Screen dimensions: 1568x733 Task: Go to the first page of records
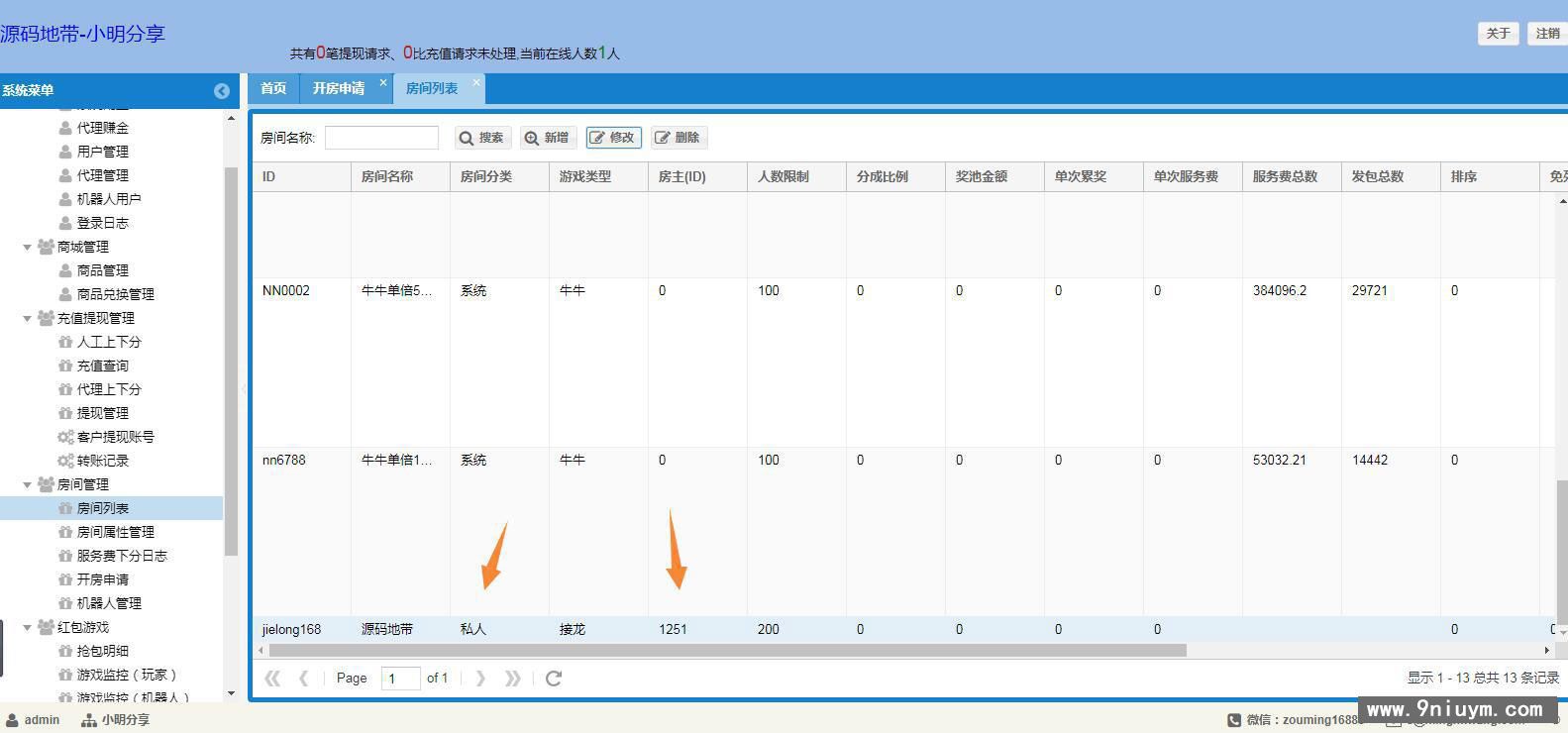(x=272, y=679)
